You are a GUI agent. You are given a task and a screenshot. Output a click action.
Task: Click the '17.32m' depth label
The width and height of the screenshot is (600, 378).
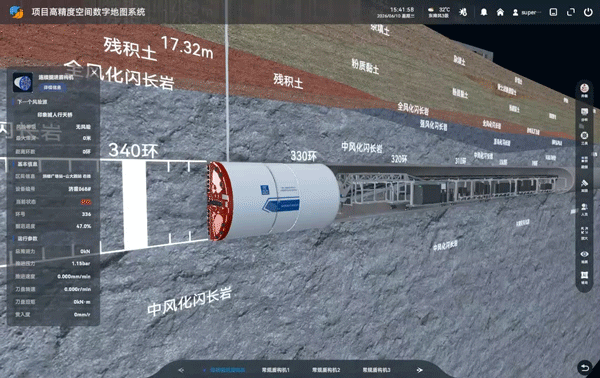[x=187, y=47]
